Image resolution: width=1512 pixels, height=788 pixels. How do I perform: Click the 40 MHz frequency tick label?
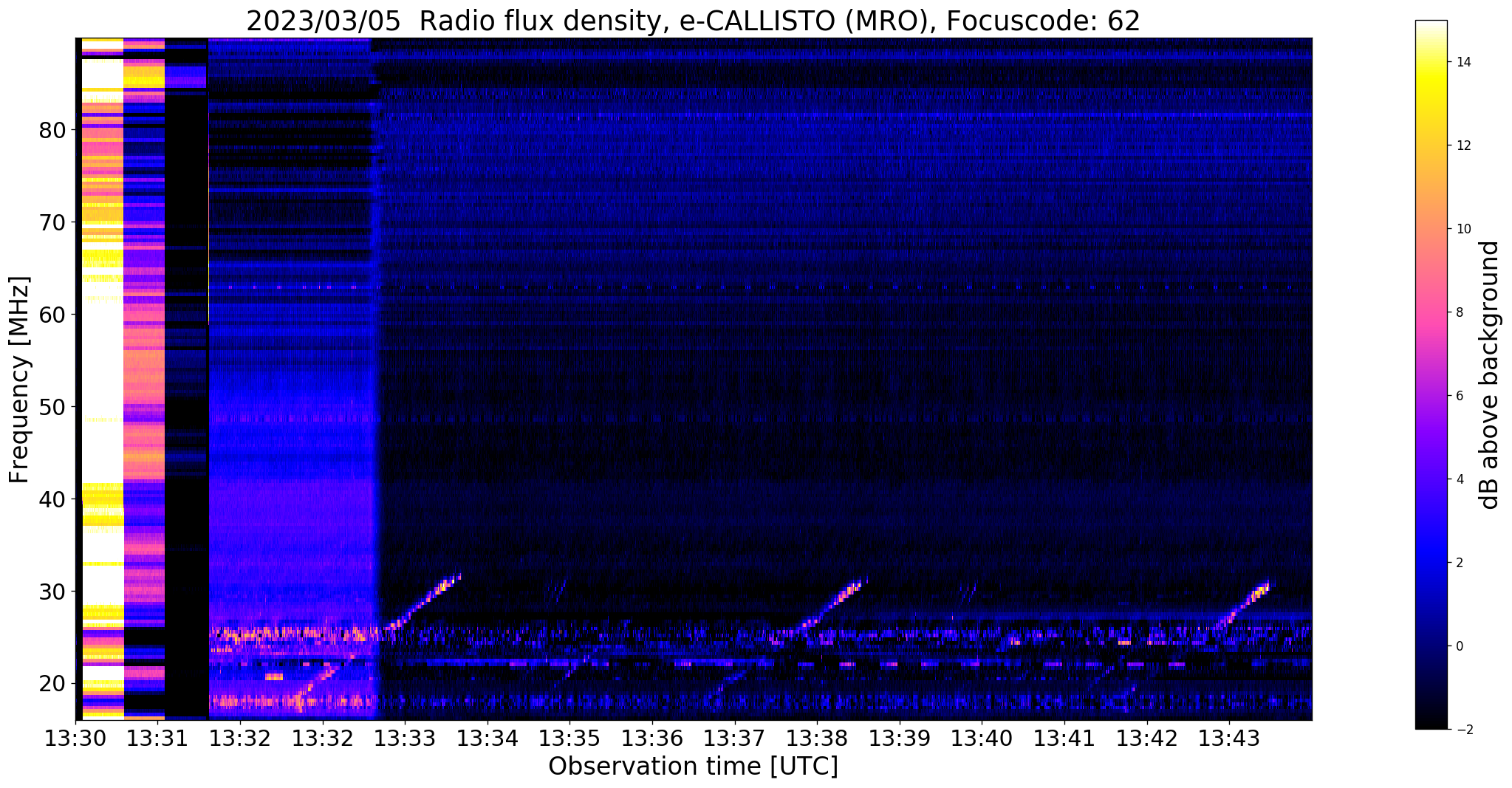tap(52, 499)
